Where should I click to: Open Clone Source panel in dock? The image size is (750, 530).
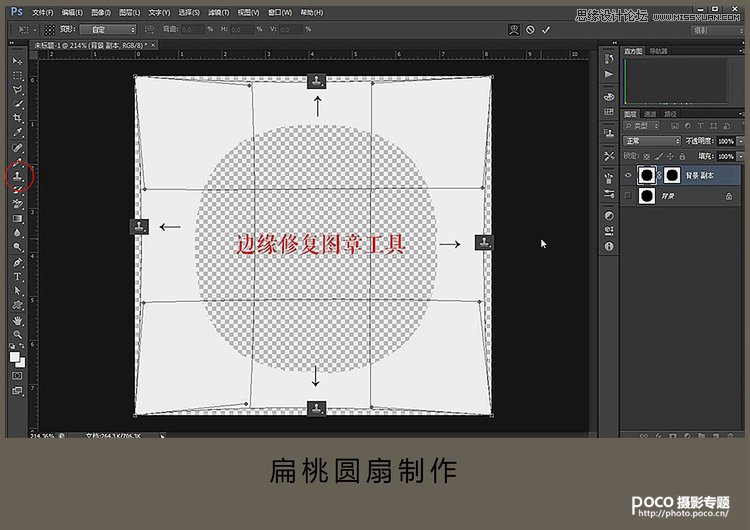tap(609, 133)
